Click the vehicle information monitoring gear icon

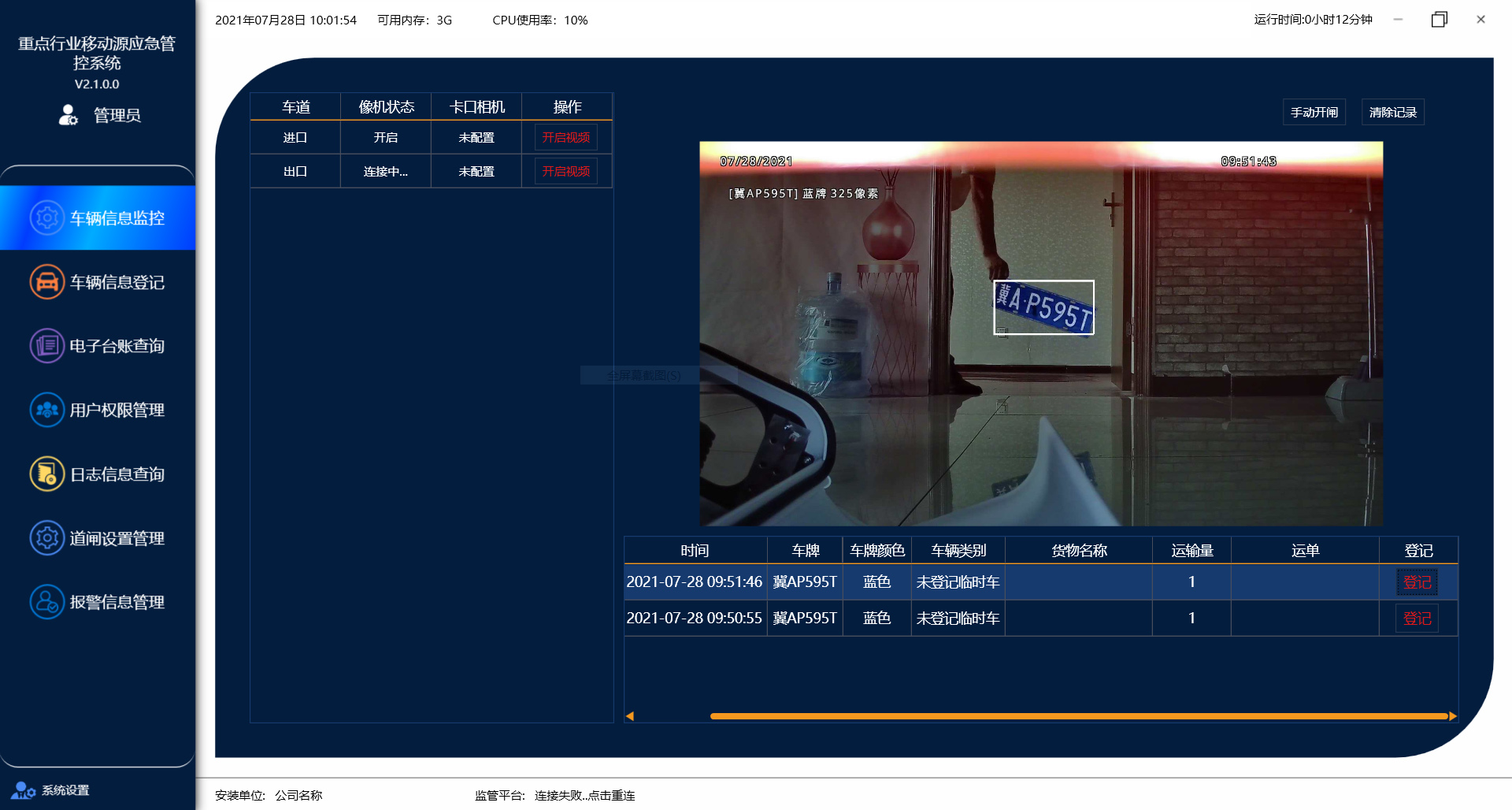pos(46,217)
